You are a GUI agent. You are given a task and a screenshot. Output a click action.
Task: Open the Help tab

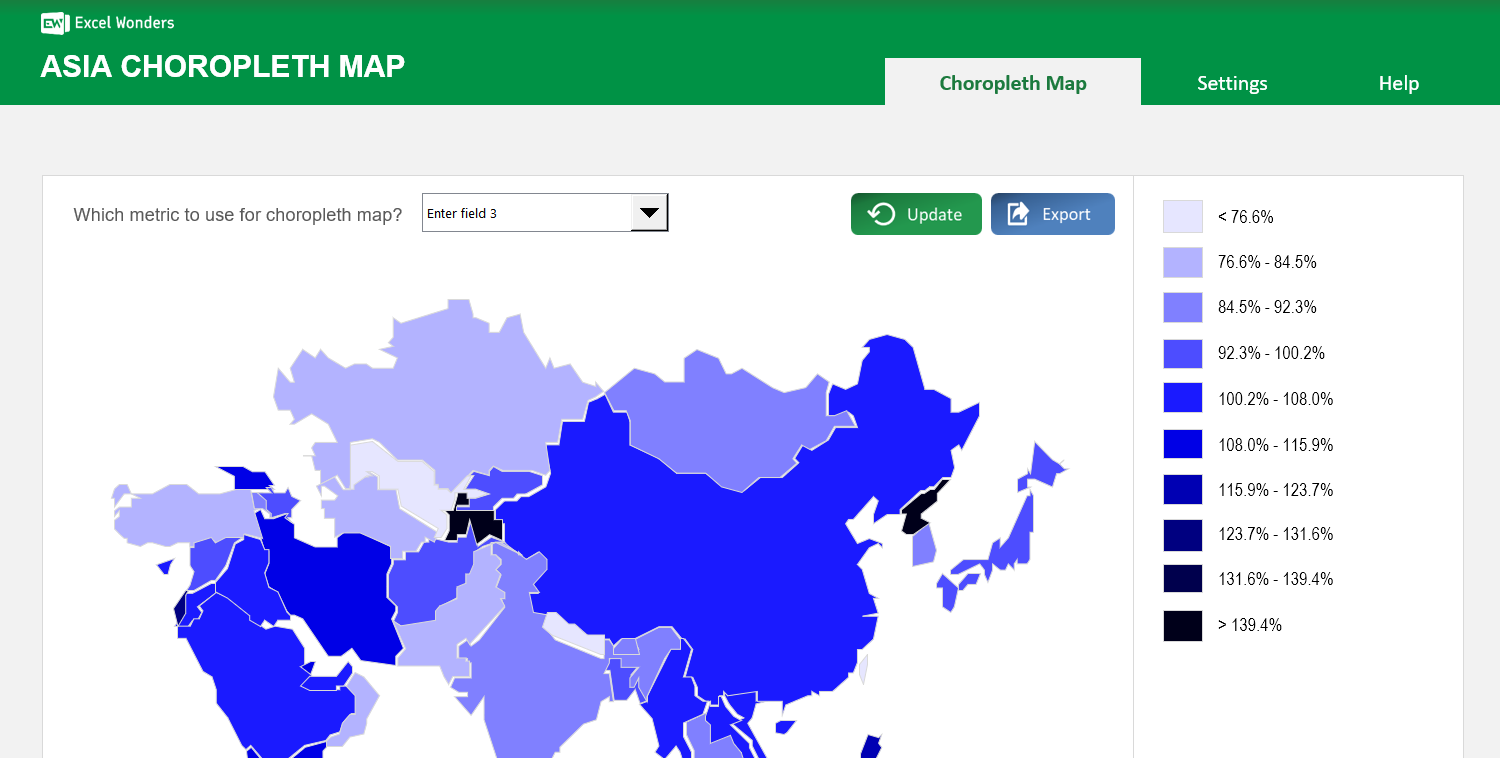click(x=1398, y=83)
